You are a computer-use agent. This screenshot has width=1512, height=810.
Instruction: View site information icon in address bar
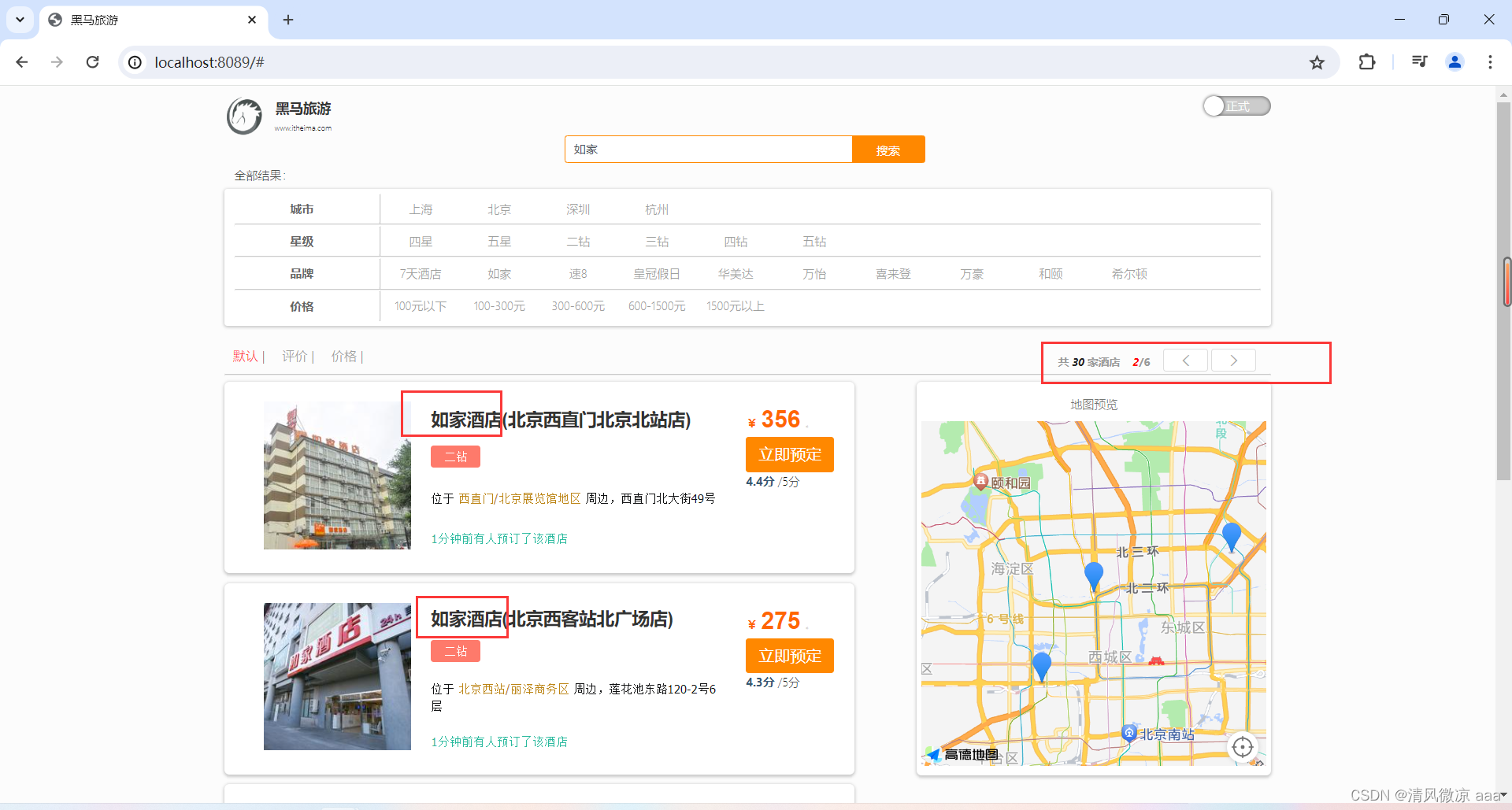click(x=135, y=62)
